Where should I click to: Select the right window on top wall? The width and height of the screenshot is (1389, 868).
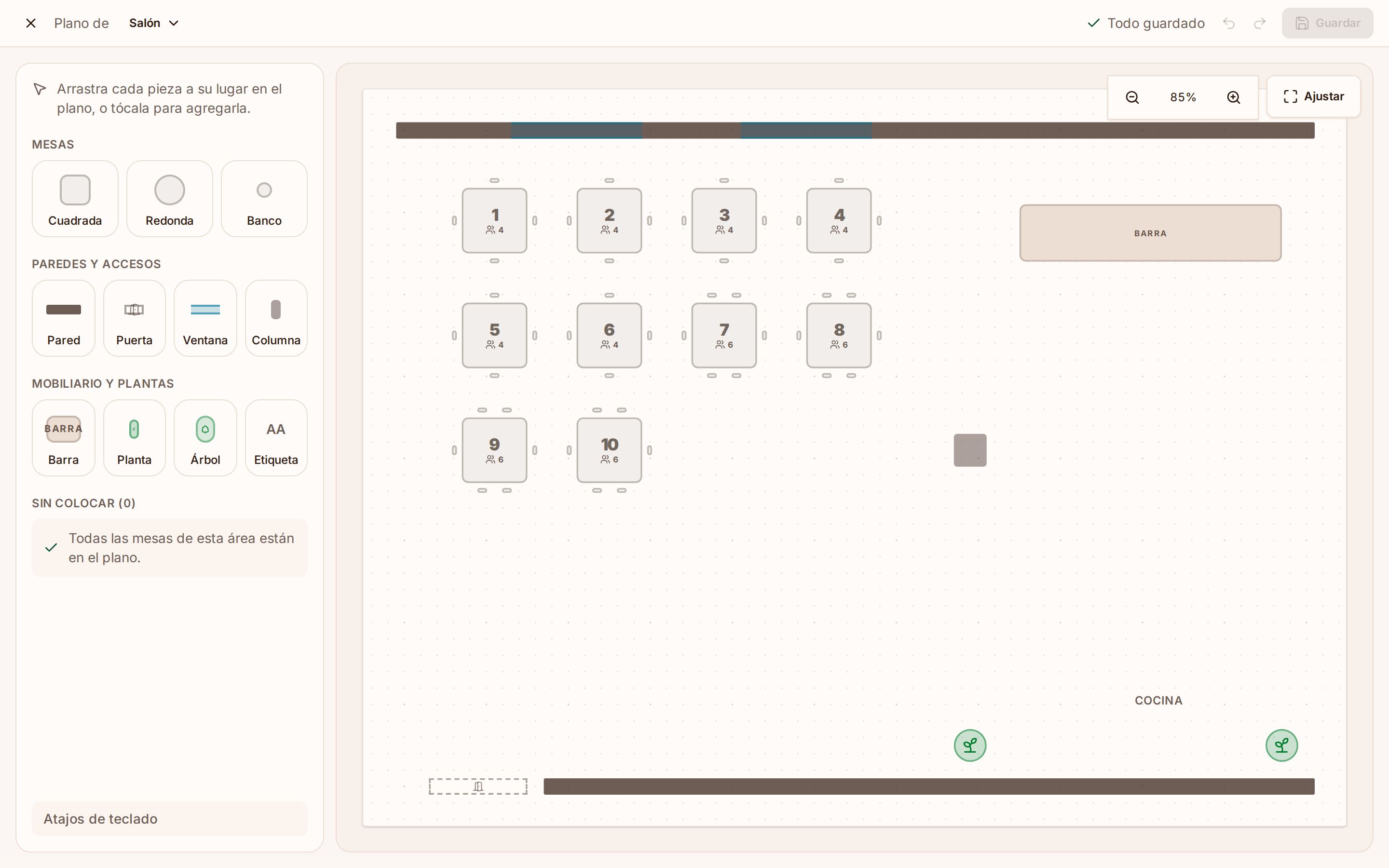[806, 130]
